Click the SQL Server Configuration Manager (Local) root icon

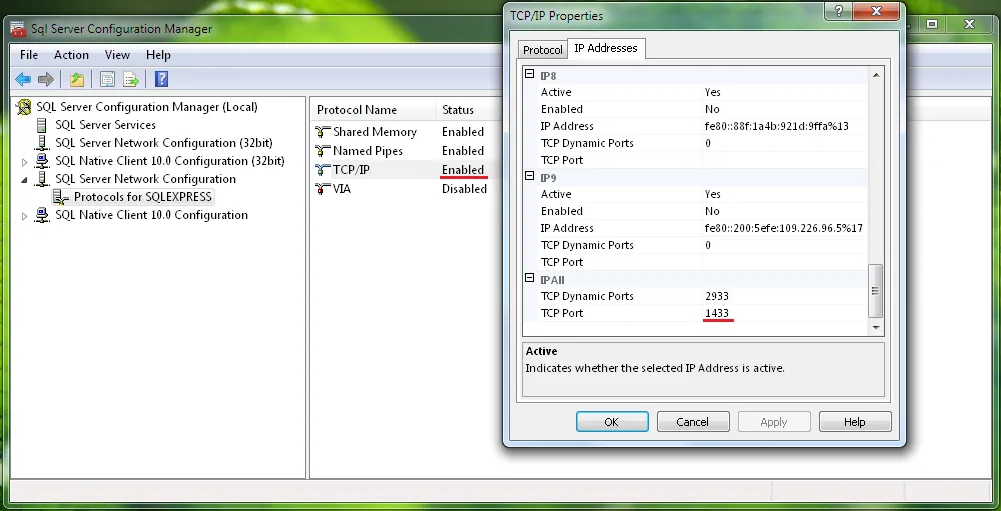click(24, 107)
